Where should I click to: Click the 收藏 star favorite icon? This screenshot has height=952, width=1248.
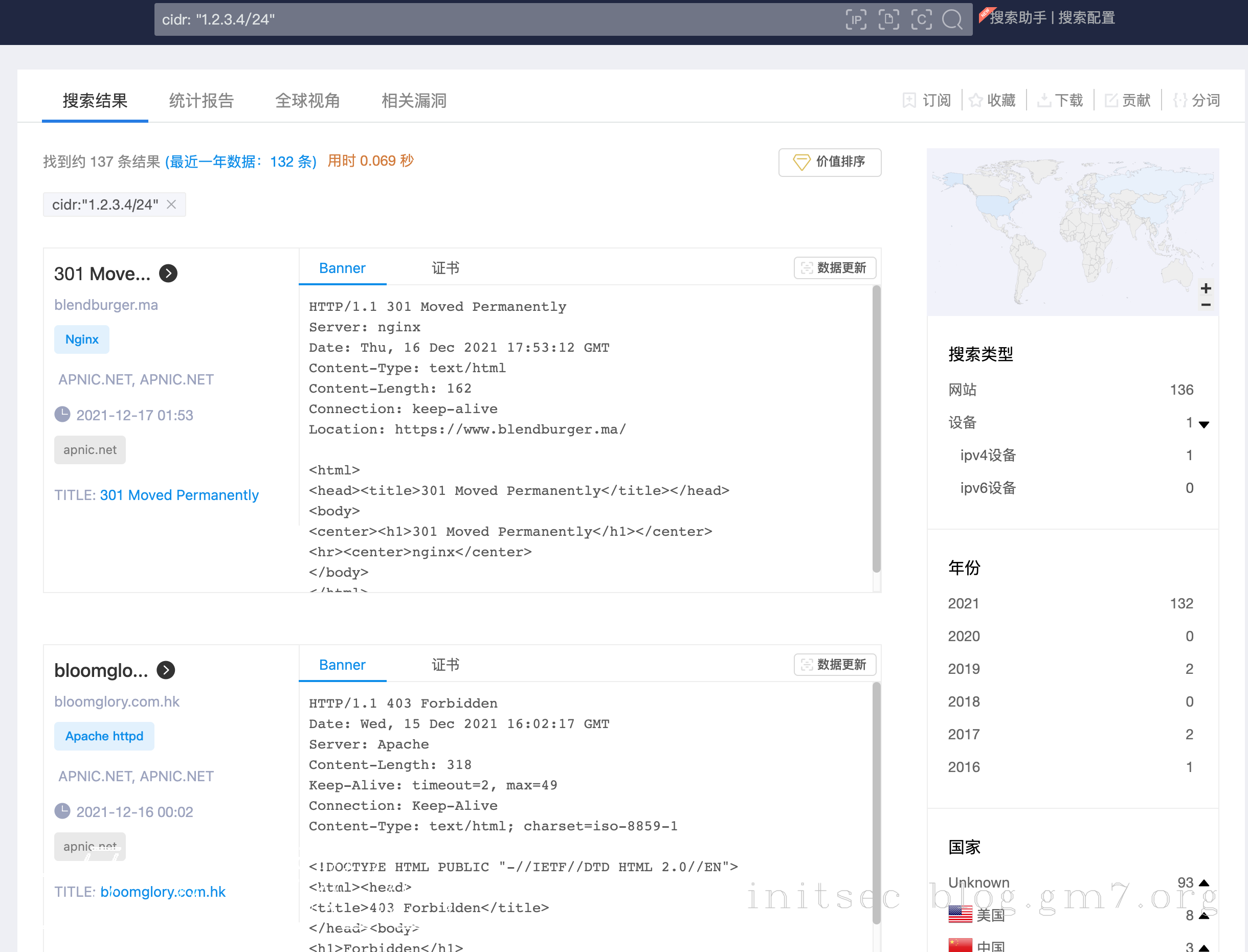tap(975, 100)
